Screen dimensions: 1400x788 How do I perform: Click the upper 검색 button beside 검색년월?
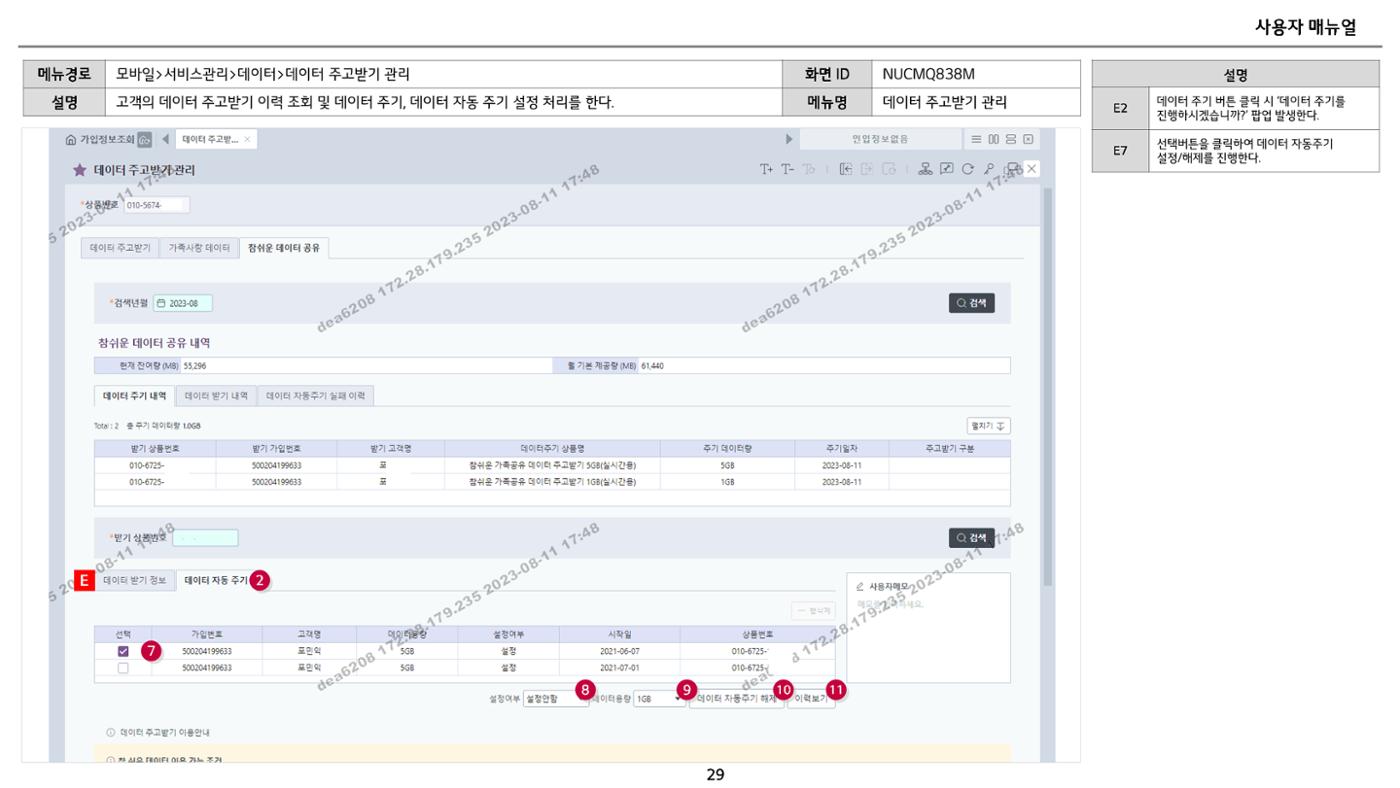pyautogui.click(x=972, y=302)
